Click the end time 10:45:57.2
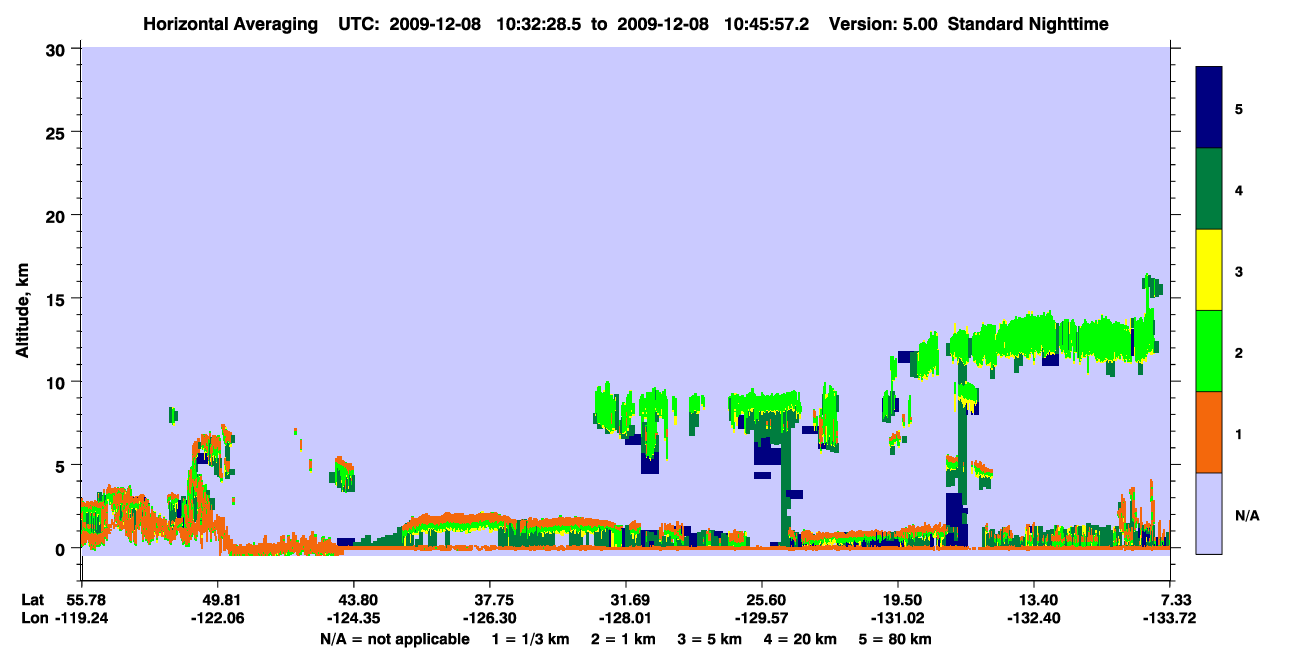The width and height of the screenshot is (1300, 667). [x=772, y=24]
